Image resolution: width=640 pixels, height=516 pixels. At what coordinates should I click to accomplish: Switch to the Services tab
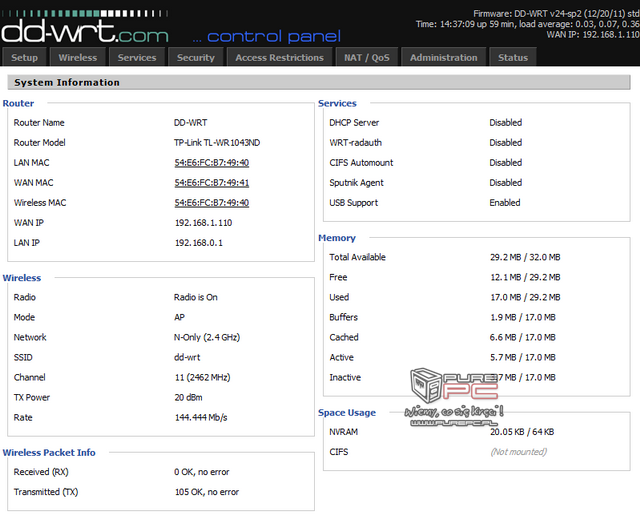point(137,57)
